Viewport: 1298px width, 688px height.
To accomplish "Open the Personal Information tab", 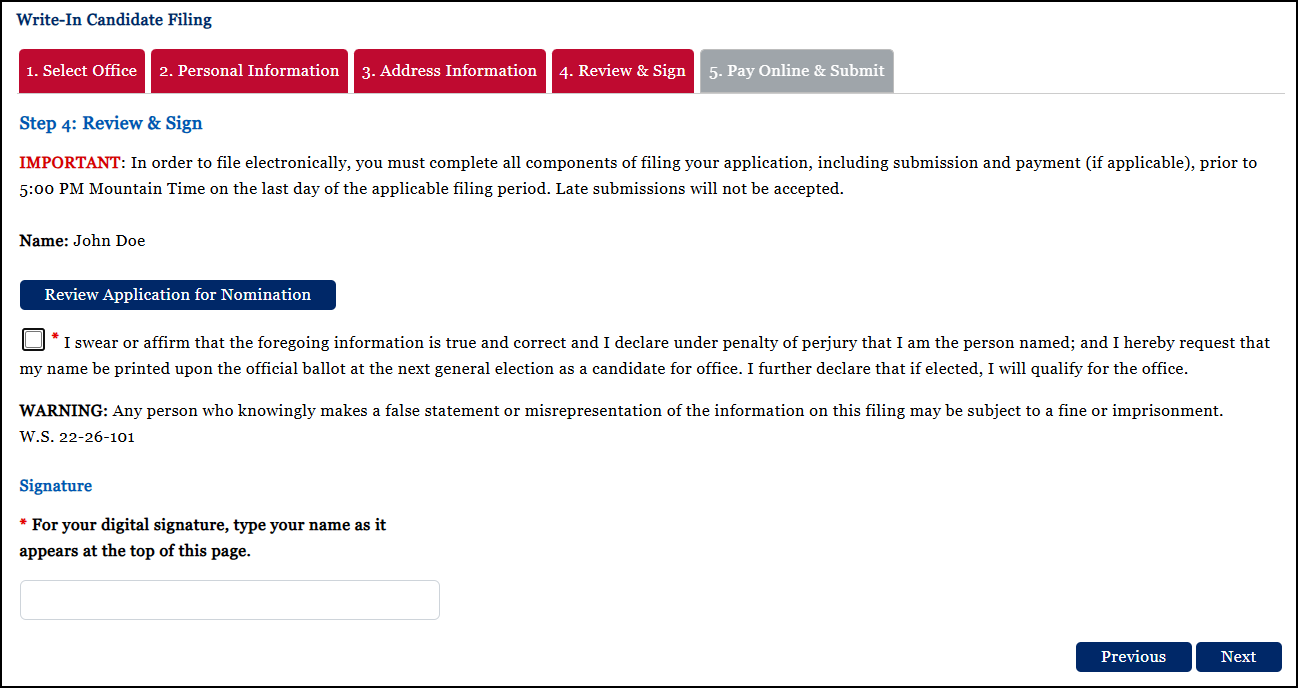I will coord(249,71).
